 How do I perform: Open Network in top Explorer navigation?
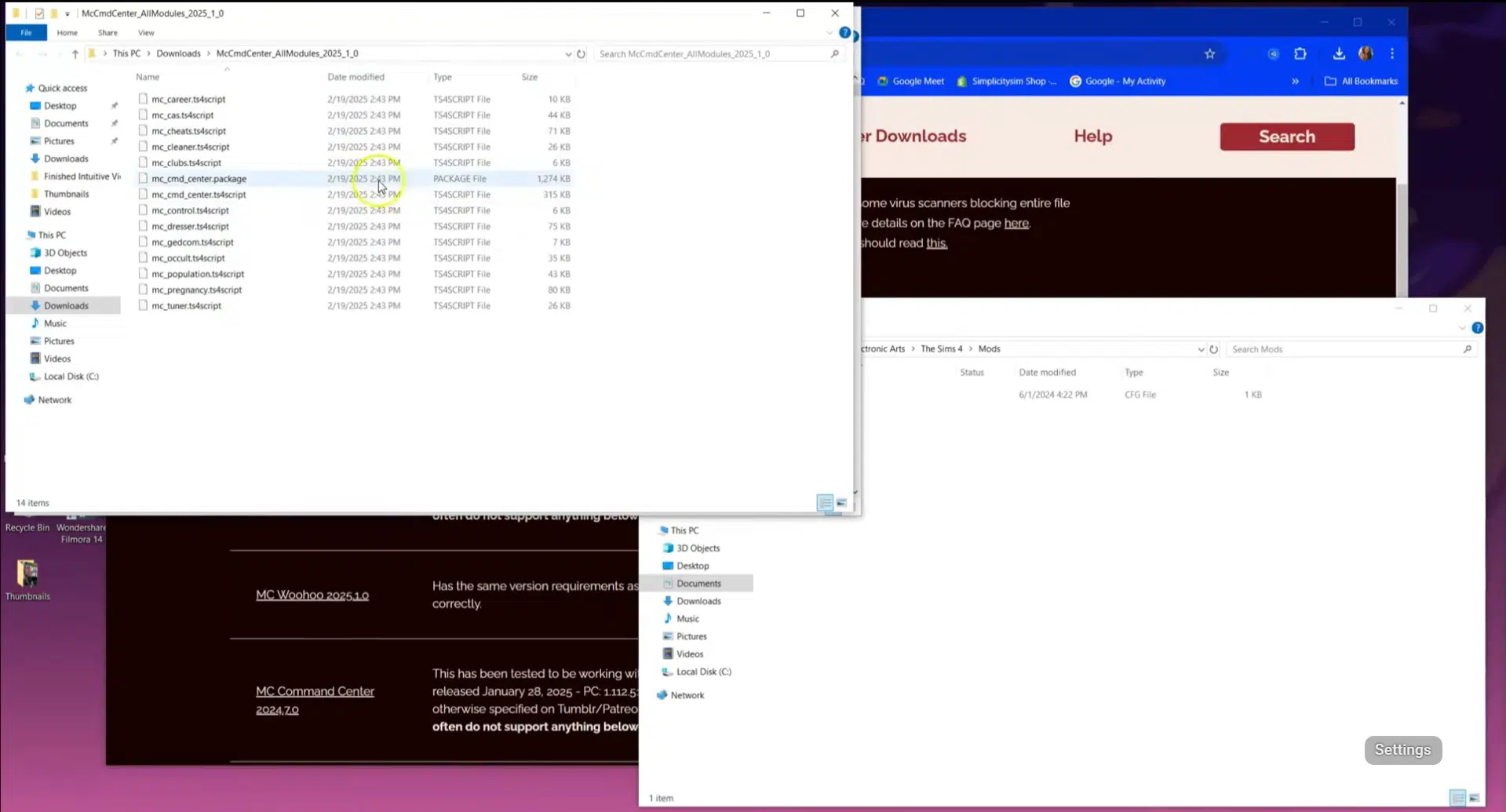coord(55,399)
